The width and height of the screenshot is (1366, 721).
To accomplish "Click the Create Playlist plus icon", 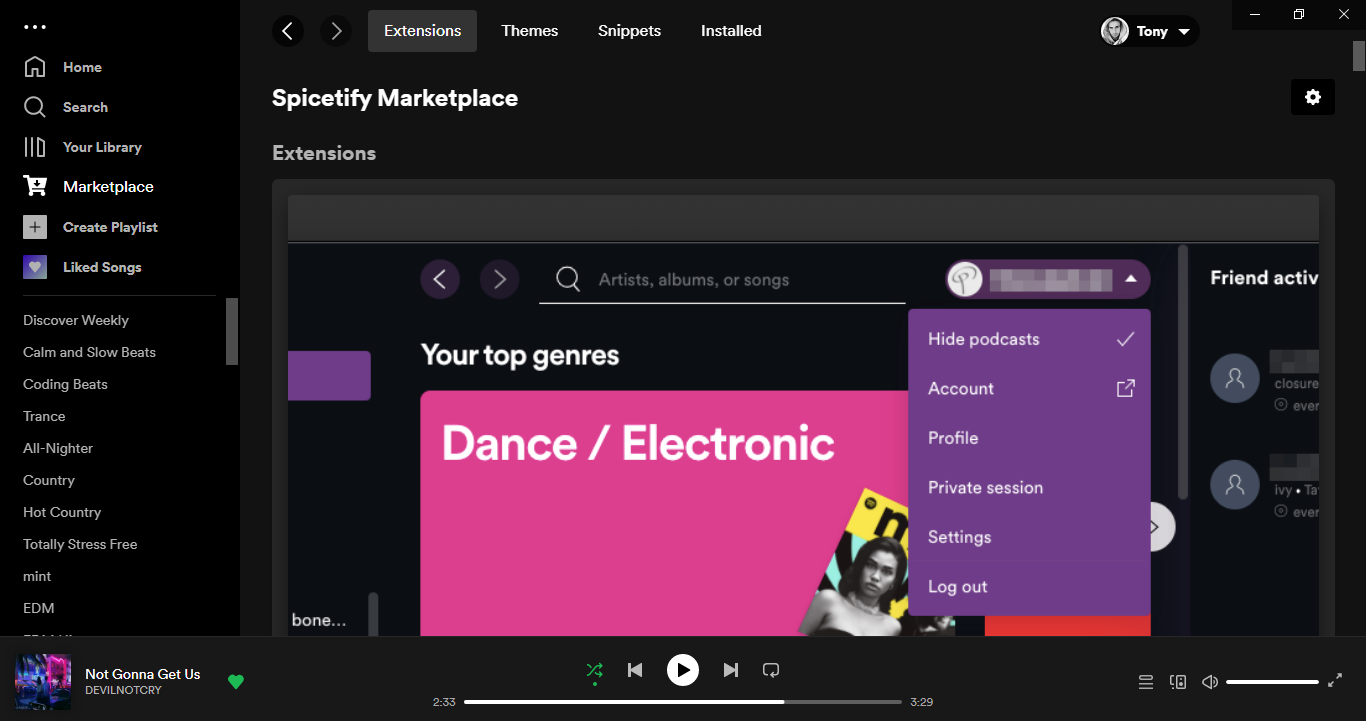I will pos(35,227).
